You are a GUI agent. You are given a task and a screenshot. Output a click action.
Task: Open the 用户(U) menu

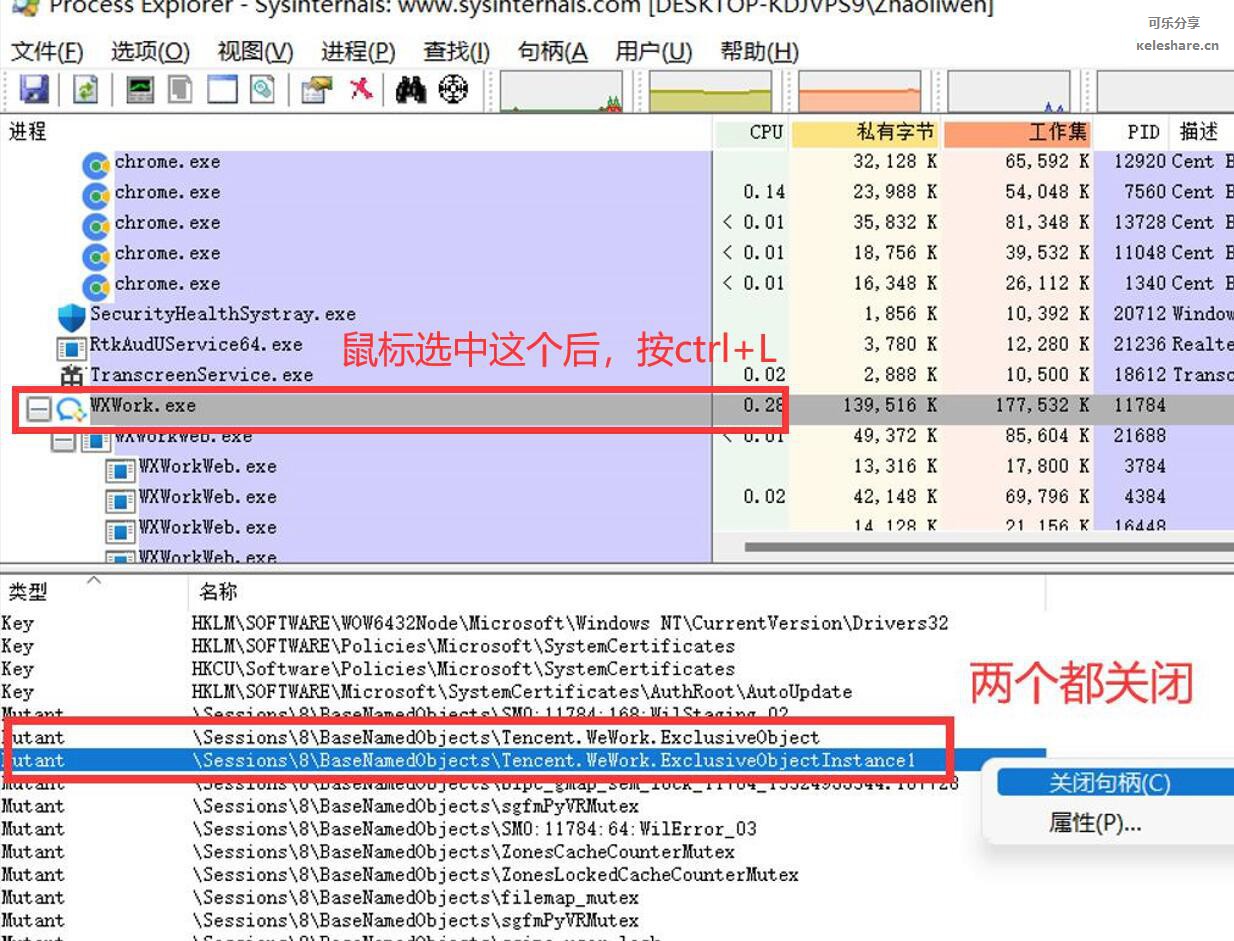[x=654, y=51]
